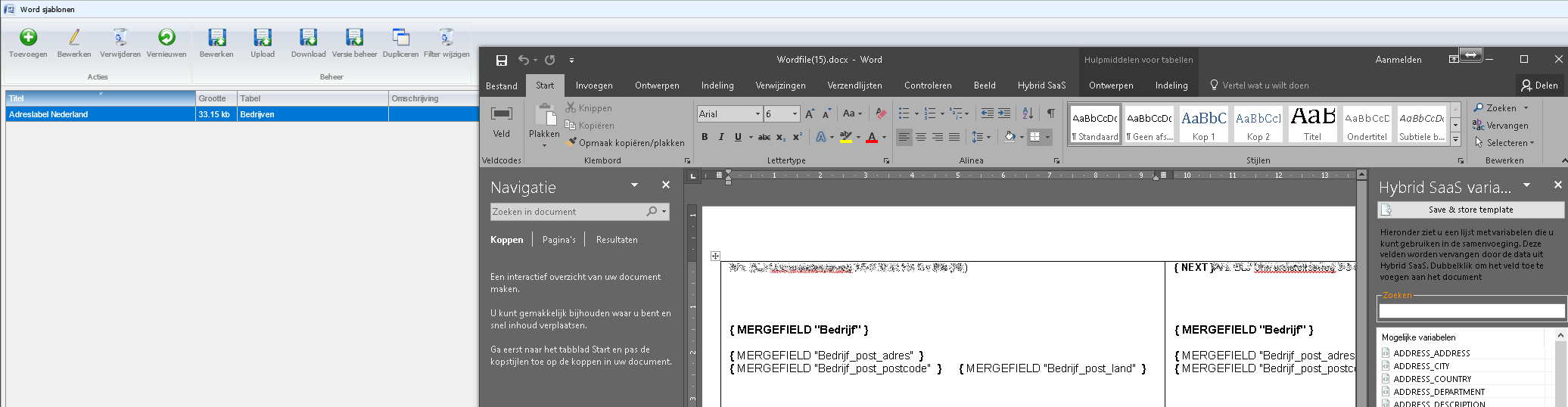
Task: Click the Aanmelden sign-in link
Action: pyautogui.click(x=1398, y=60)
